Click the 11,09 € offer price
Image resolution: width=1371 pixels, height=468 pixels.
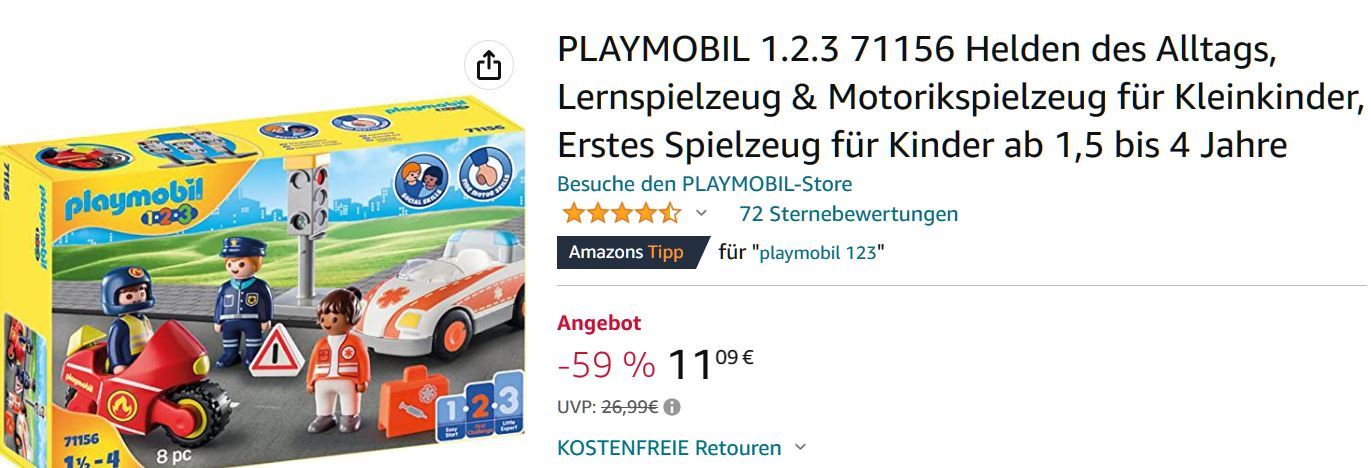coord(710,364)
